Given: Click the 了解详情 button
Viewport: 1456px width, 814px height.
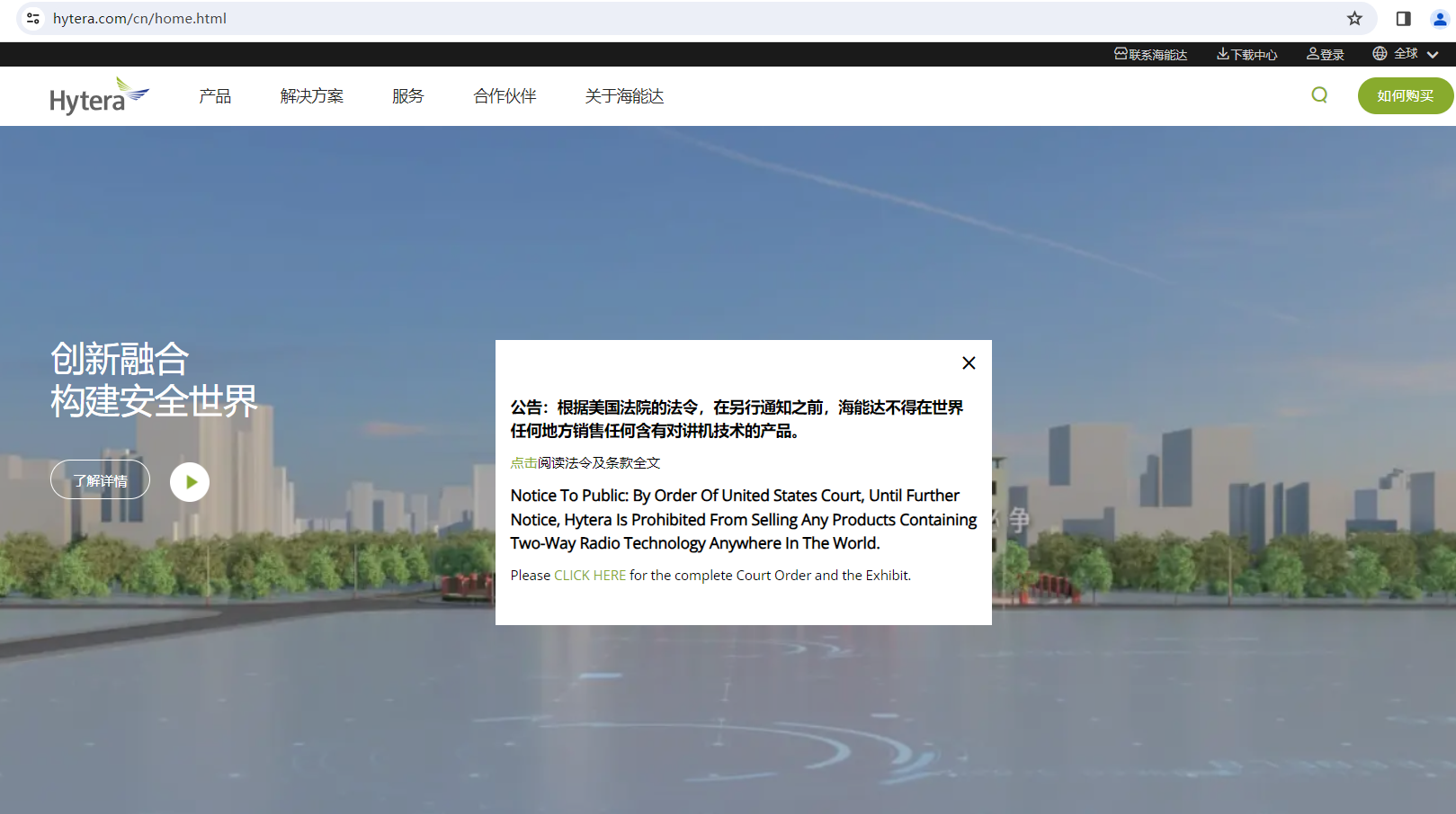Looking at the screenshot, I should [x=100, y=480].
